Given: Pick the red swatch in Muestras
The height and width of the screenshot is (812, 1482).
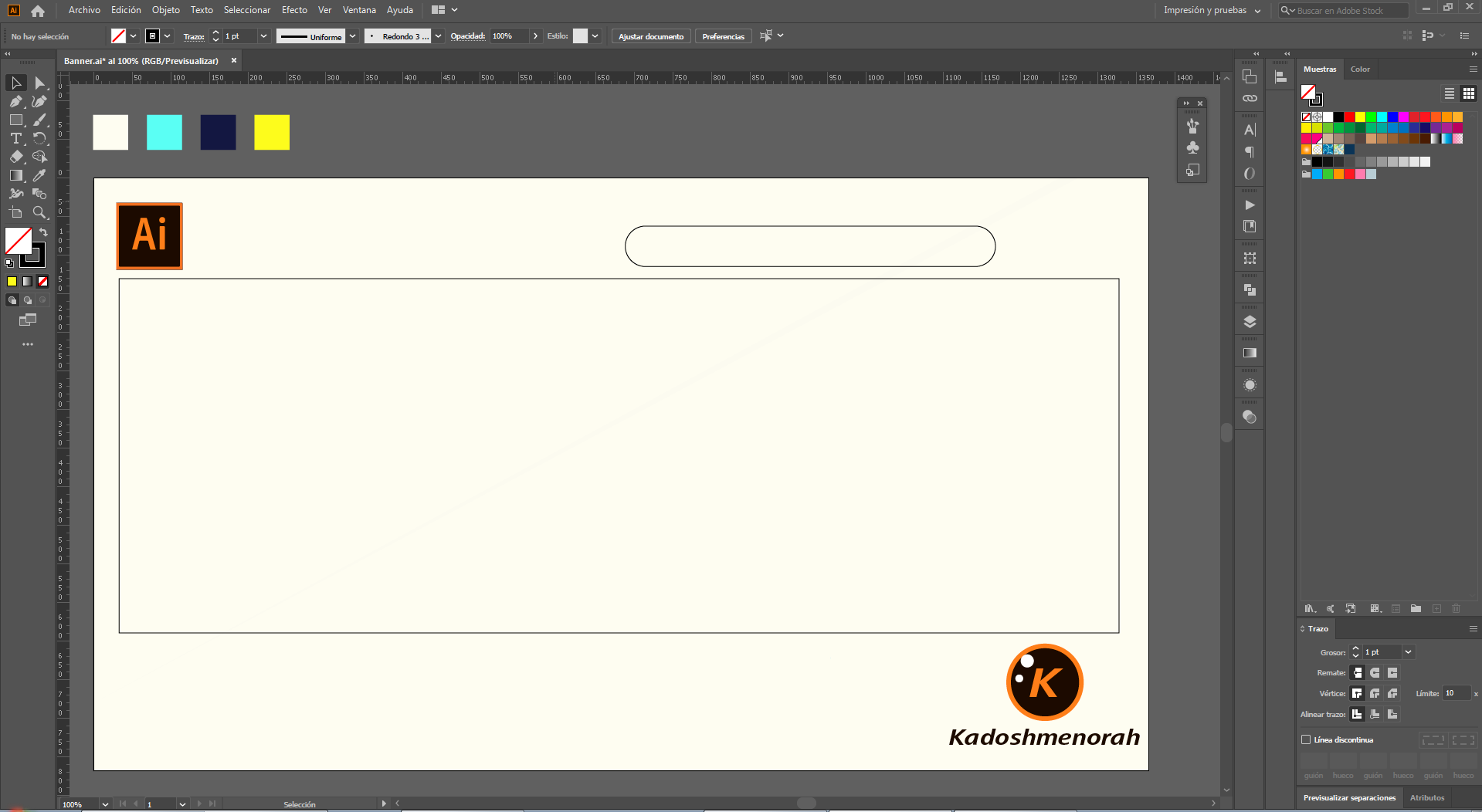Looking at the screenshot, I should (x=1349, y=117).
